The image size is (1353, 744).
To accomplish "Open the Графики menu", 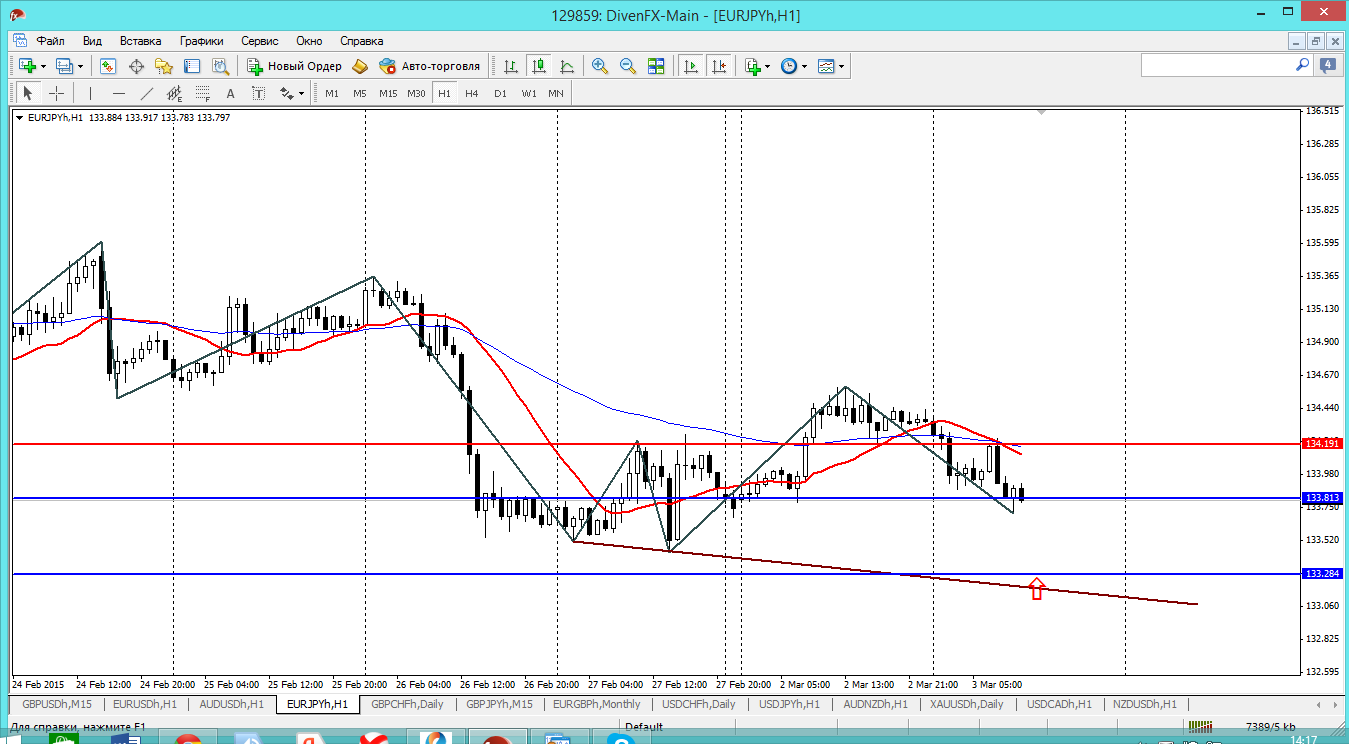I will 201,41.
